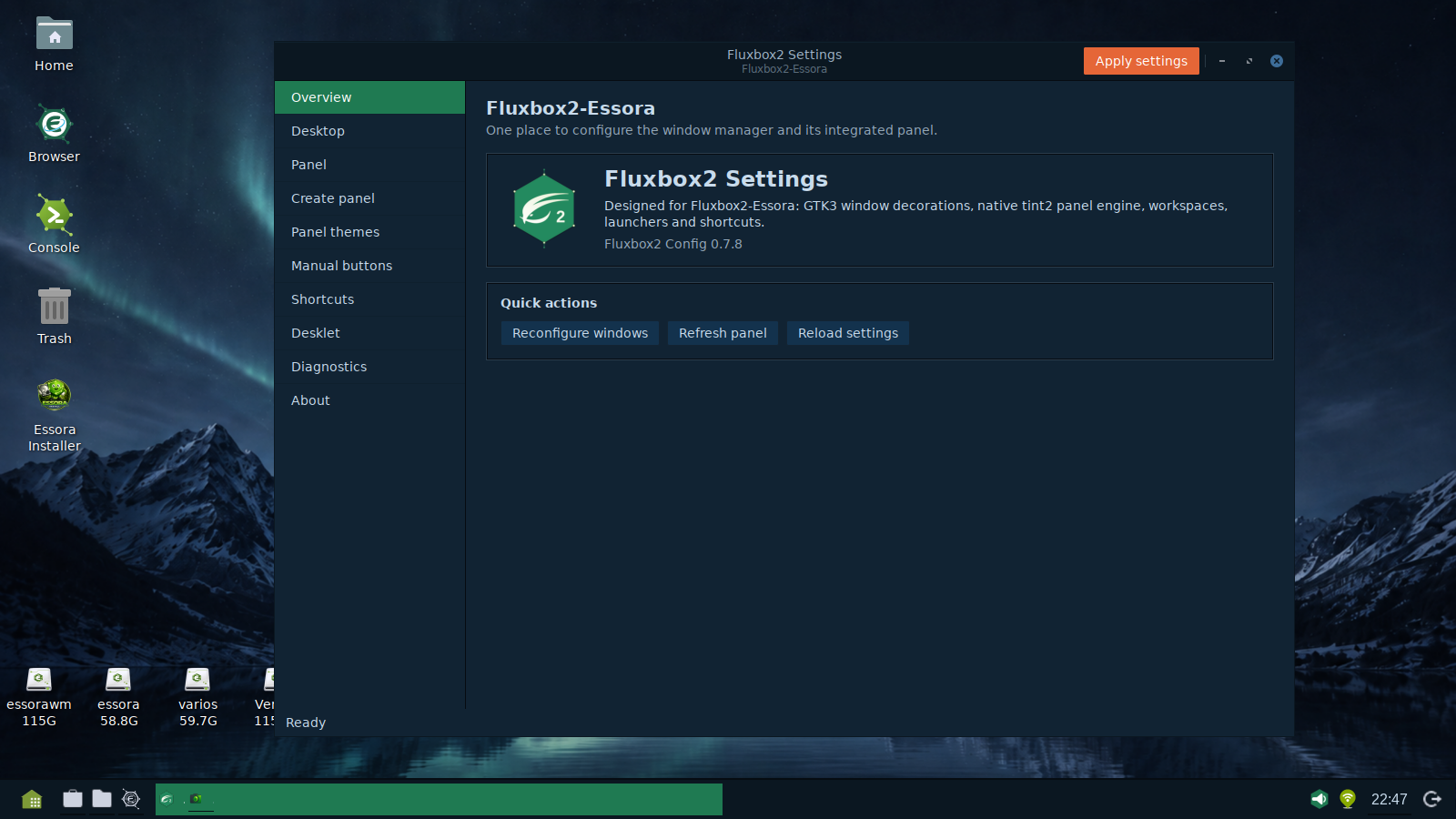Open the Create panel section
This screenshot has width=1456, height=819.
point(369,198)
